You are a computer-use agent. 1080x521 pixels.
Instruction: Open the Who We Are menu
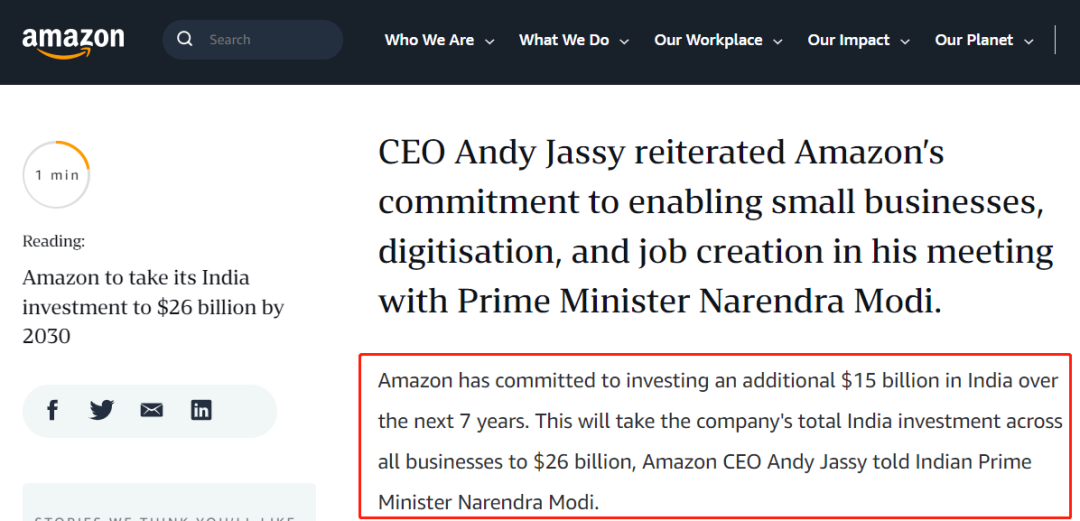click(429, 40)
